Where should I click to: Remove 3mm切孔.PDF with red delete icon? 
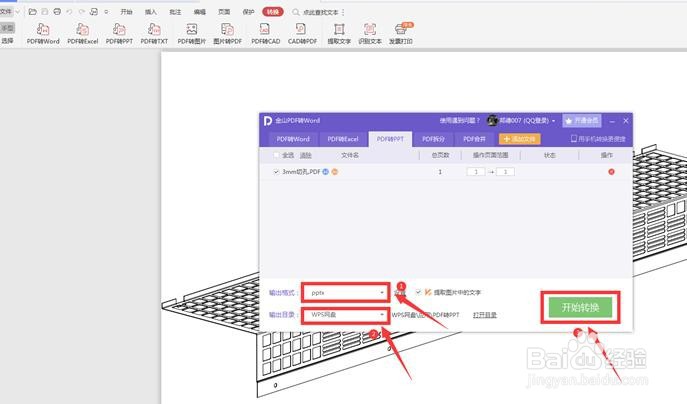click(611, 172)
